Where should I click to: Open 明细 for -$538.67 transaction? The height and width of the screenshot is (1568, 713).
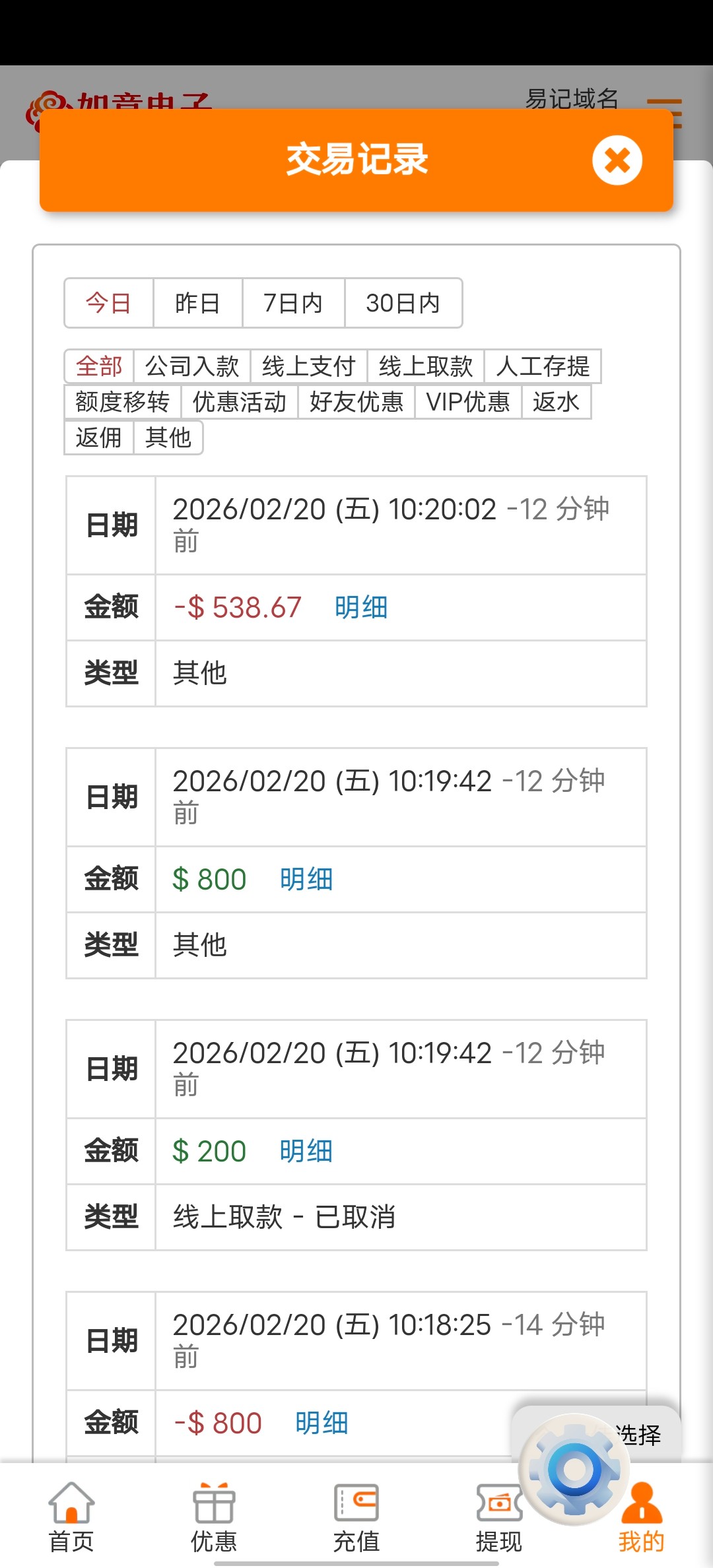(361, 608)
